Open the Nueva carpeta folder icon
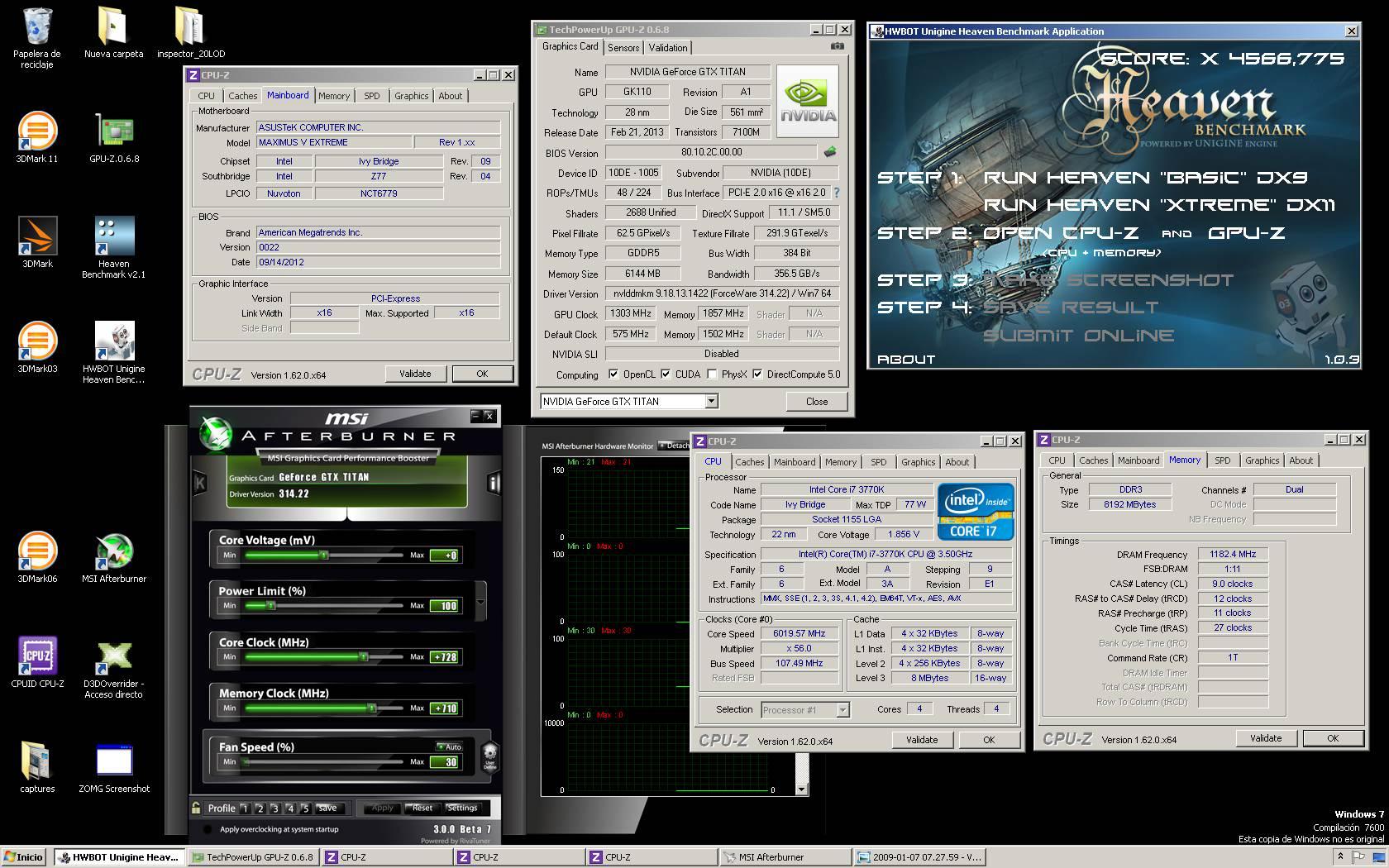Image resolution: width=1389 pixels, height=868 pixels. pos(113,33)
